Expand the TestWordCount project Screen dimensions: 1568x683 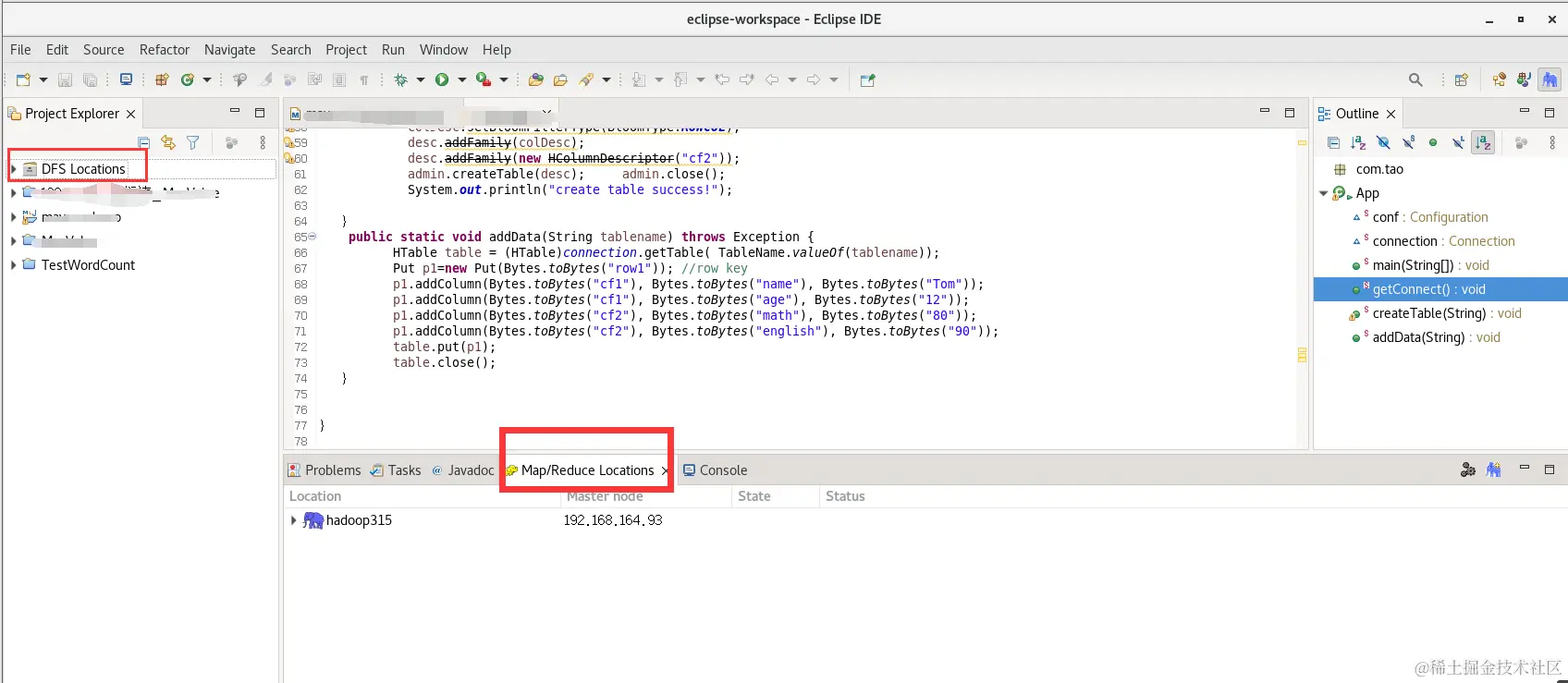13,265
